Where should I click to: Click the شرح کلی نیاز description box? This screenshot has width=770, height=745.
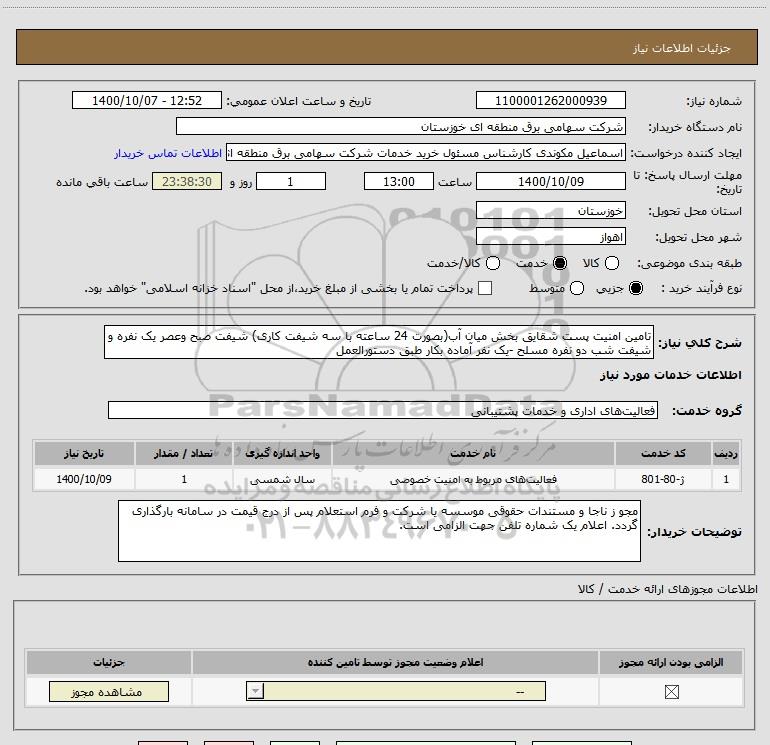pyautogui.click(x=379, y=342)
